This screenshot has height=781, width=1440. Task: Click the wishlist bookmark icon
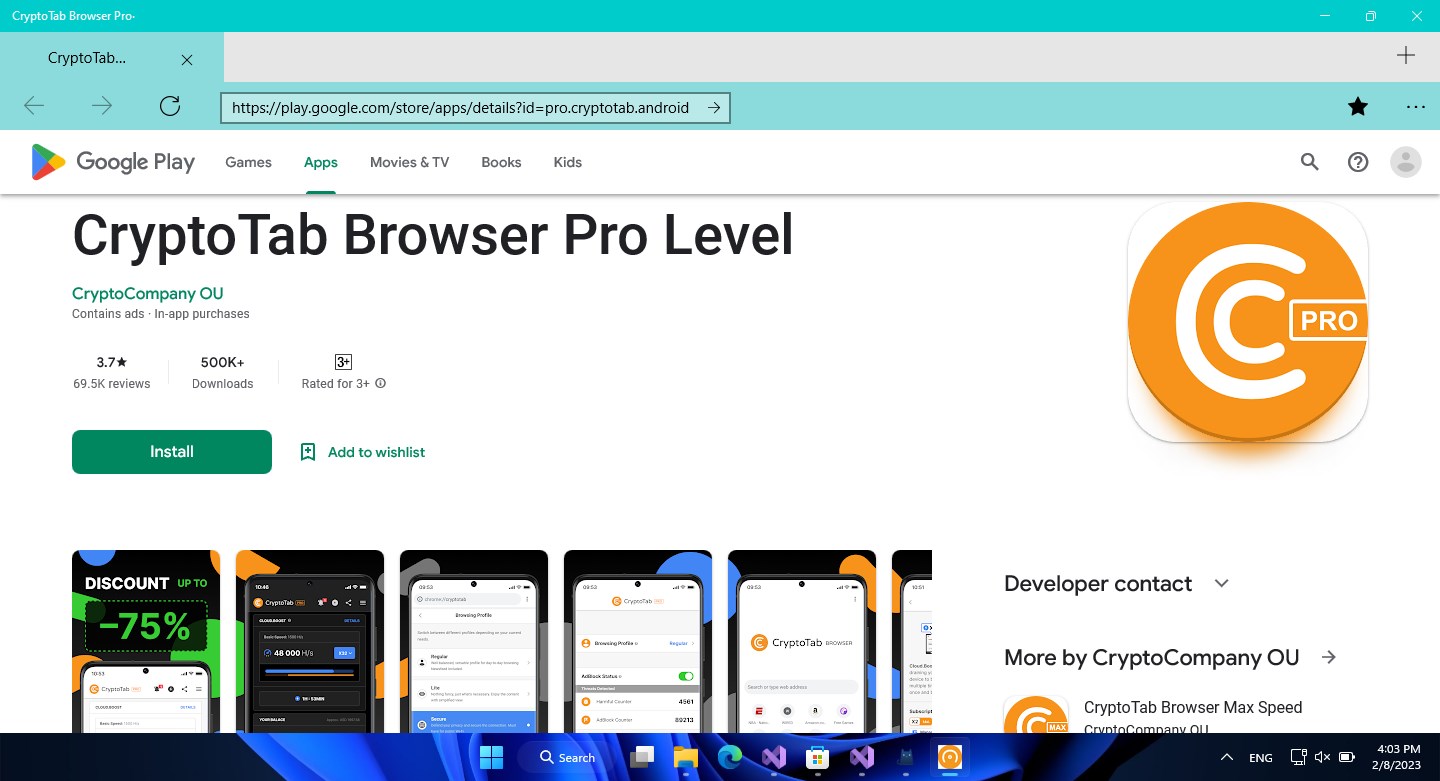tap(308, 452)
